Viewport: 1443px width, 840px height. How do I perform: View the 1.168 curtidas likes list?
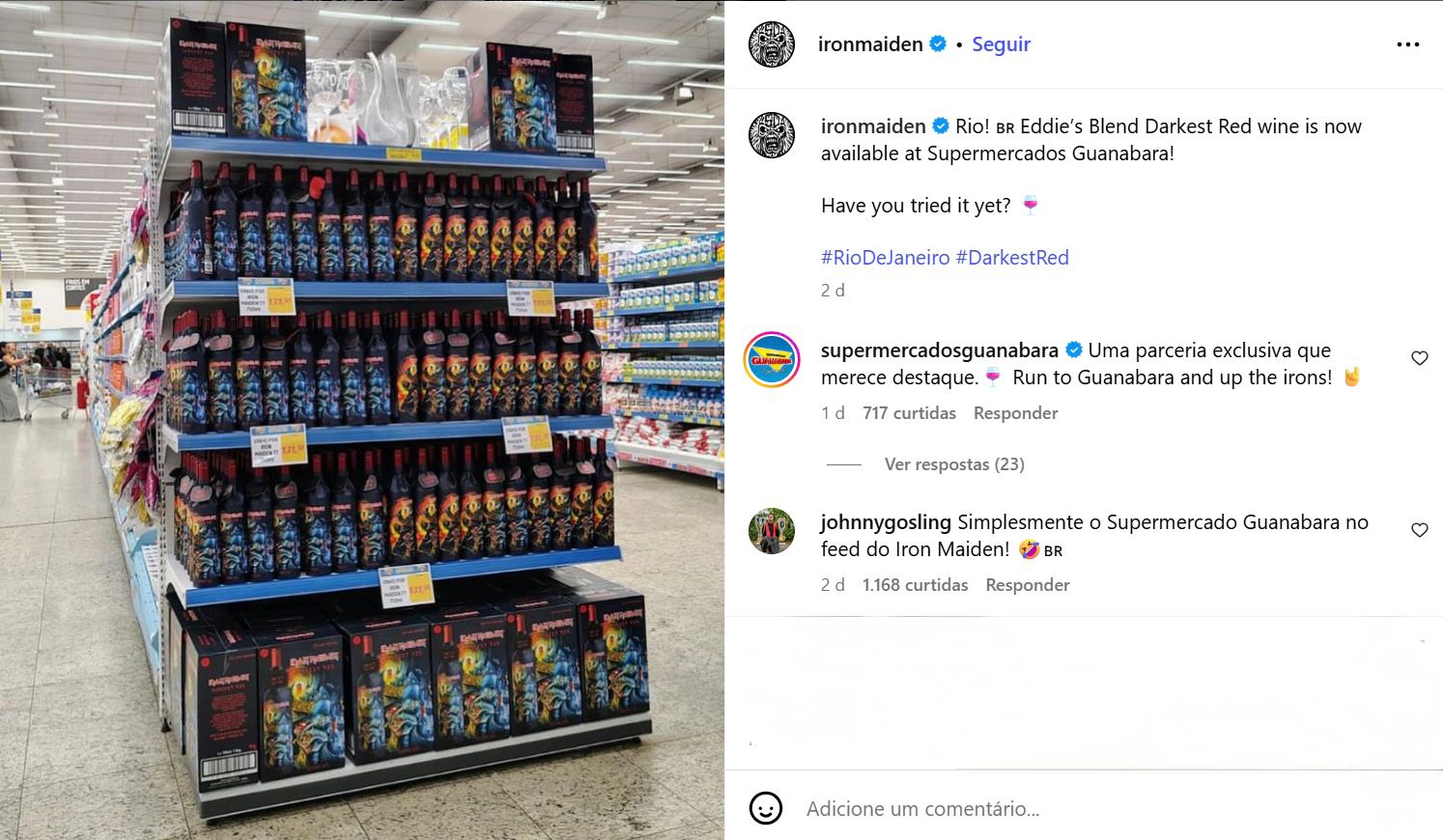click(x=915, y=585)
